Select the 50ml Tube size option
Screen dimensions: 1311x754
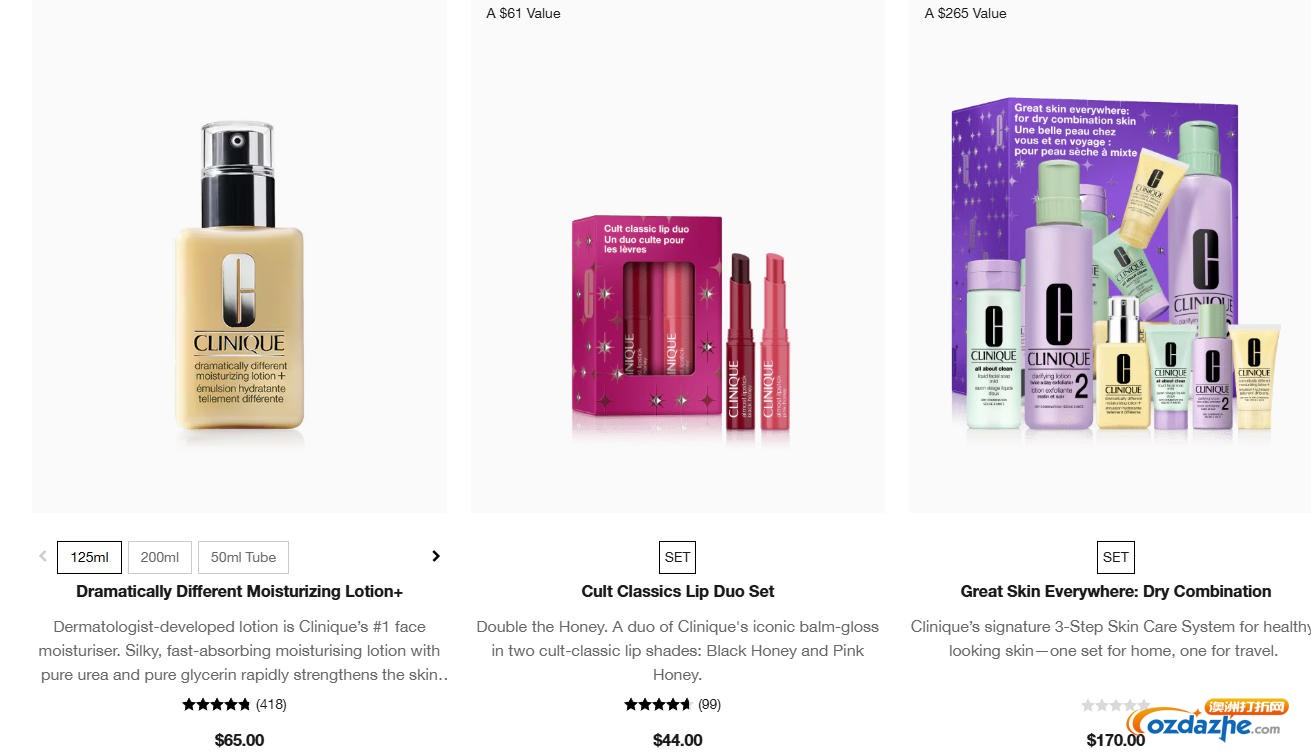point(243,557)
